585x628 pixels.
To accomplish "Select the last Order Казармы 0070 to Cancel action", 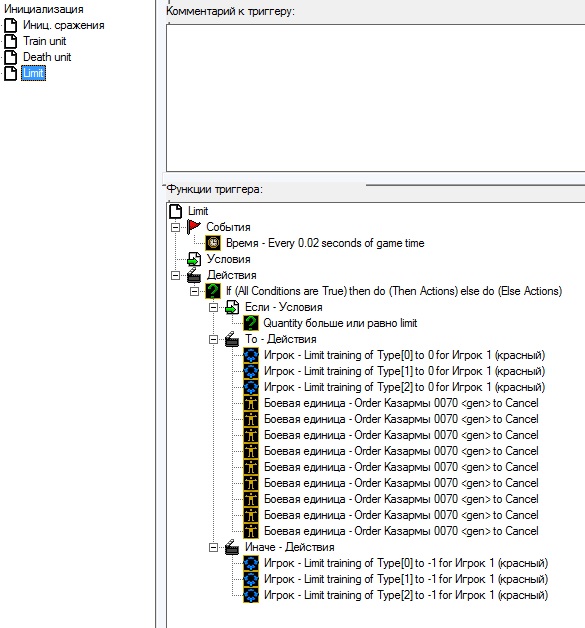I will (401, 531).
